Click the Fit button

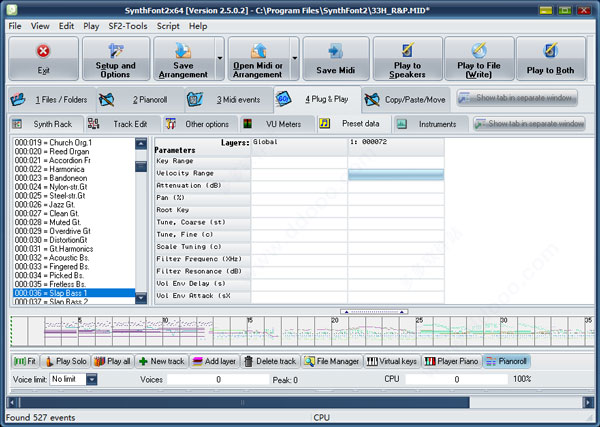[x=25, y=361]
